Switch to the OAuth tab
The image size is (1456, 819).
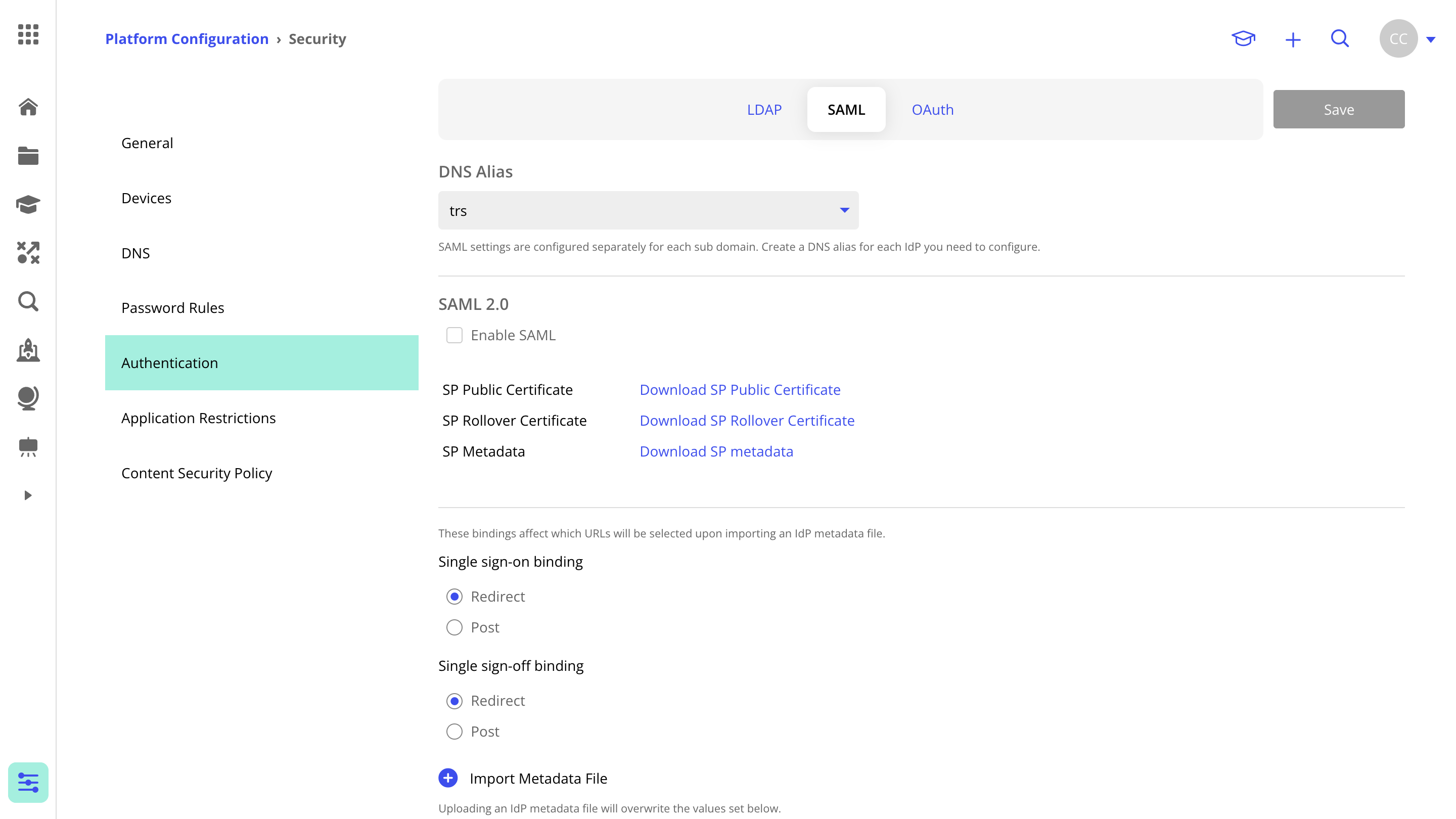pos(932,110)
